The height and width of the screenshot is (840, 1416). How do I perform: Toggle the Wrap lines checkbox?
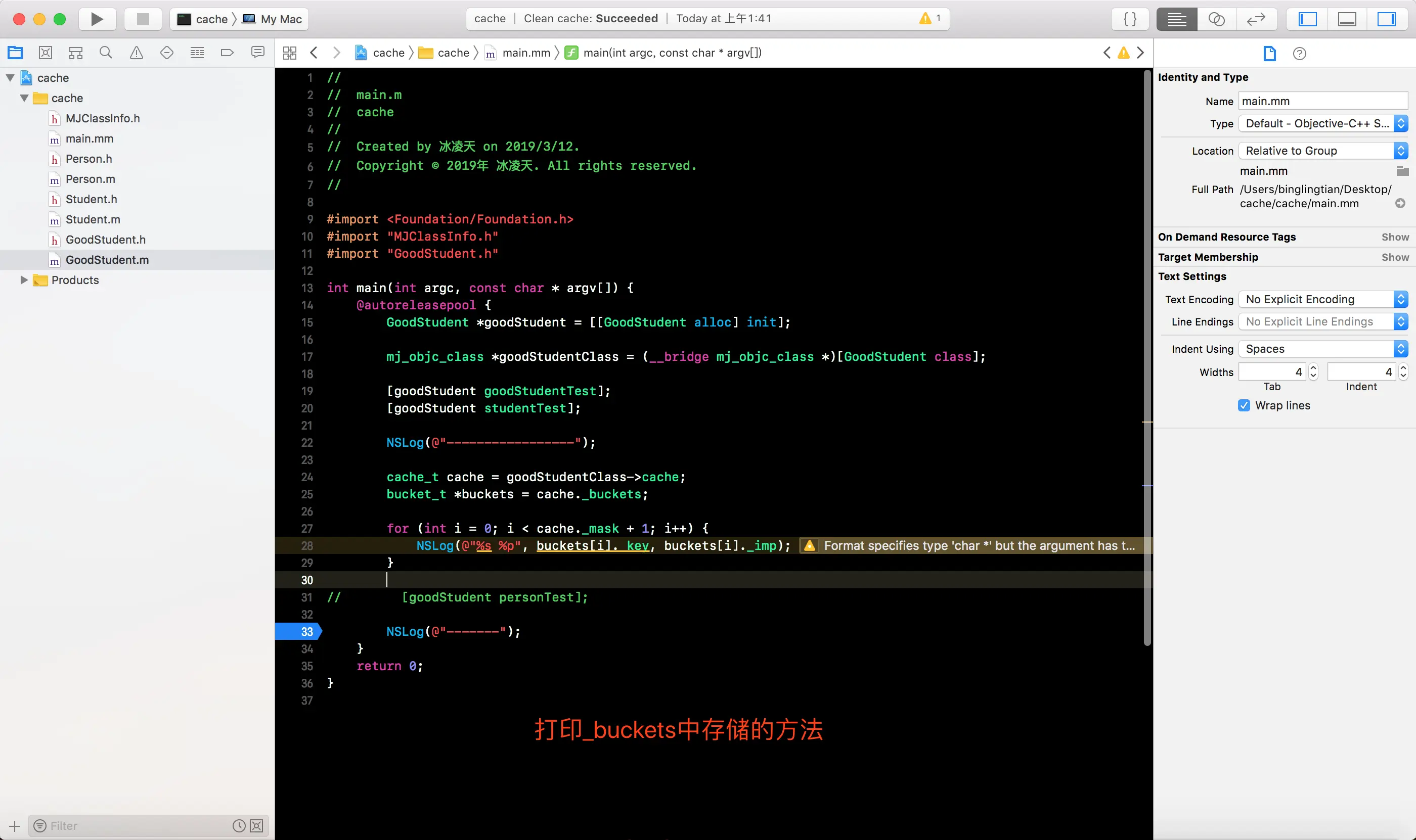1244,405
